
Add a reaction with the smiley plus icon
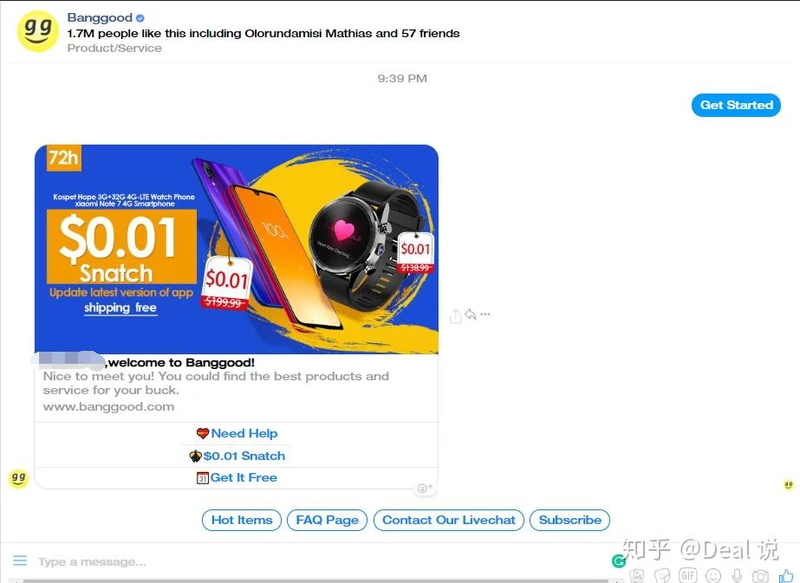click(x=424, y=488)
